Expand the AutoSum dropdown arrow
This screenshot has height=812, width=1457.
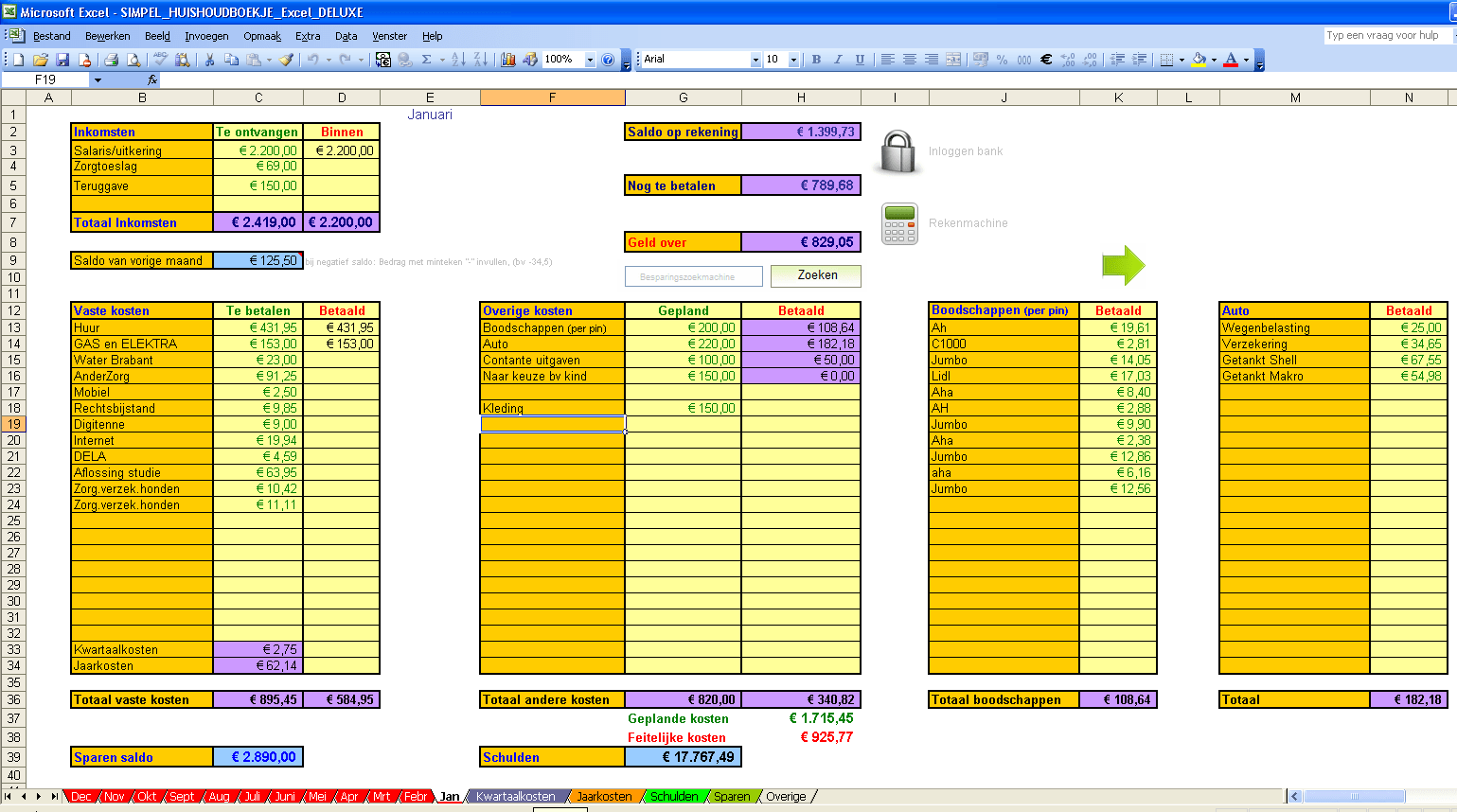coord(442,60)
